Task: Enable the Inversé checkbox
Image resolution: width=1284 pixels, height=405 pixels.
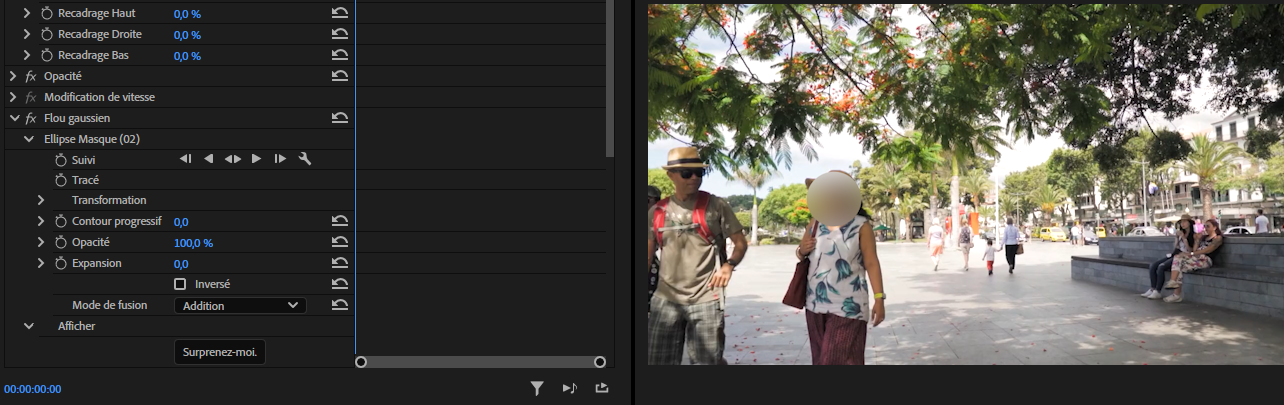Action: tap(180, 284)
